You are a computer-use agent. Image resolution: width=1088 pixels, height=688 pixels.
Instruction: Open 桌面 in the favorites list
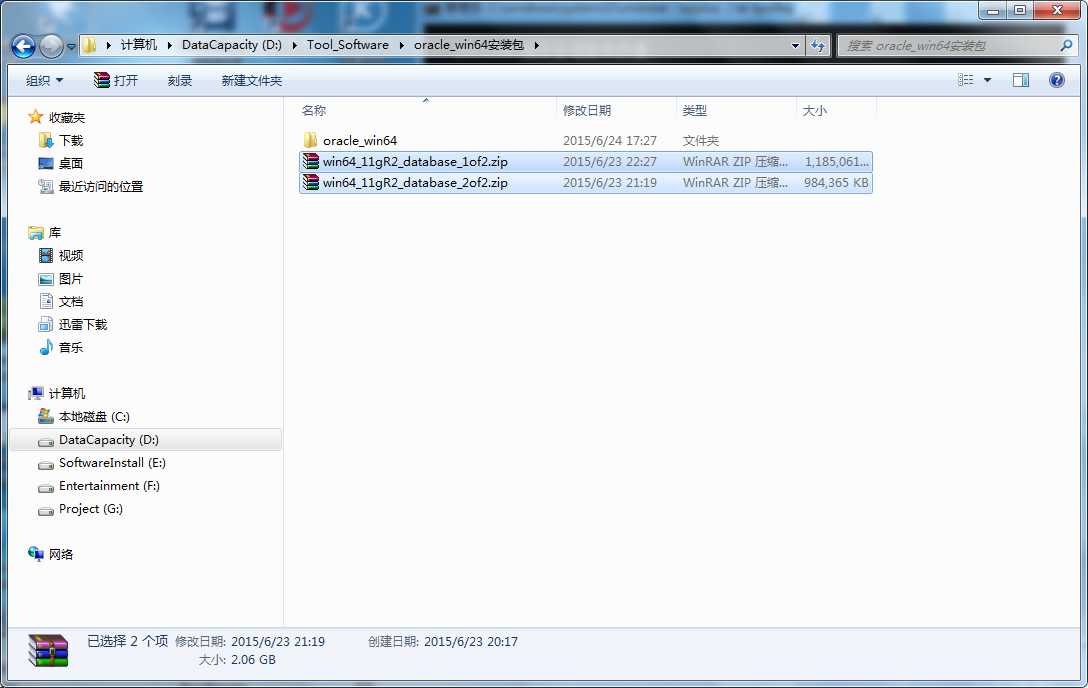click(71, 164)
